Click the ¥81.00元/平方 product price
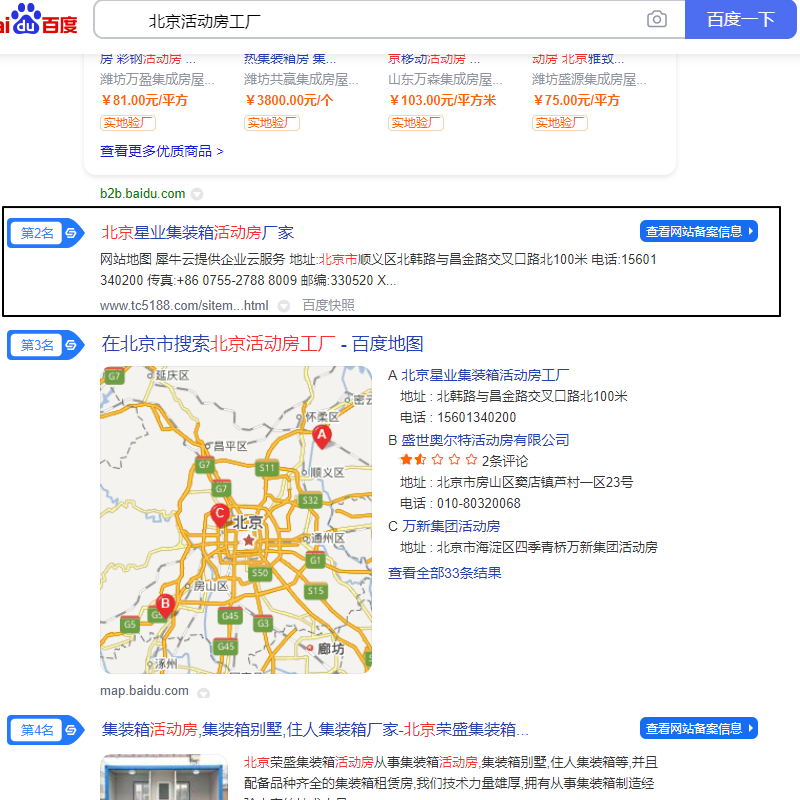 tap(144, 100)
